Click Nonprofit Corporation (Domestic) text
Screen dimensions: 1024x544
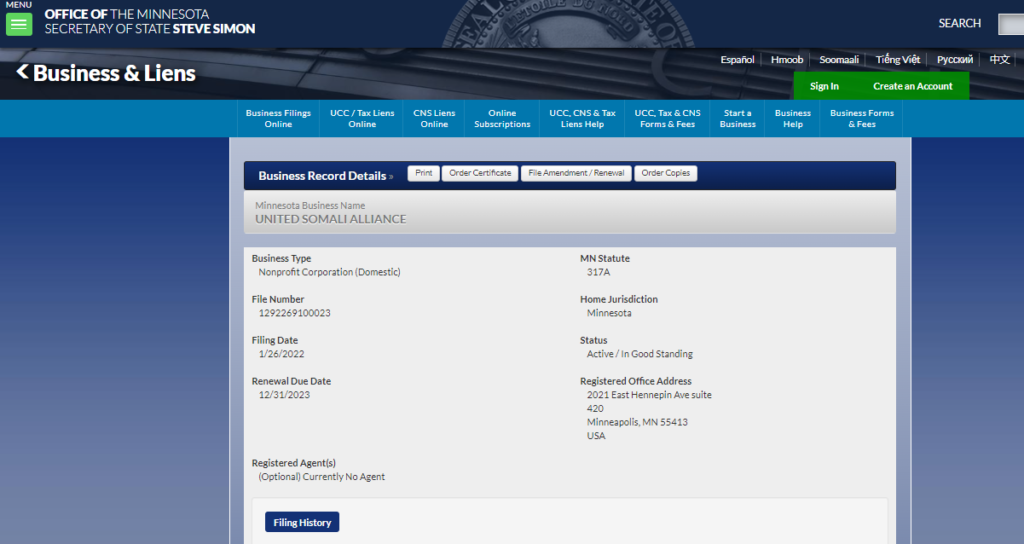coord(329,272)
